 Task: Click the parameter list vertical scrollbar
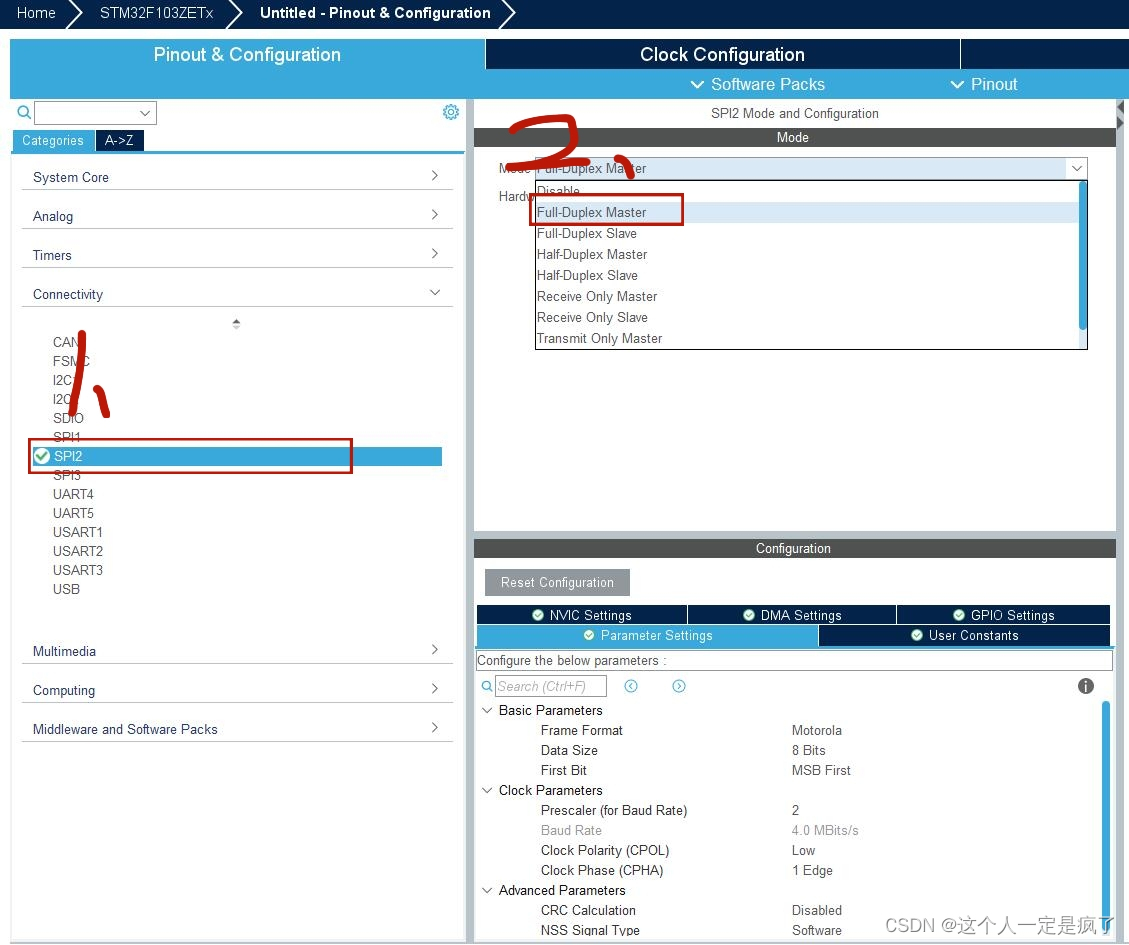click(1106, 814)
